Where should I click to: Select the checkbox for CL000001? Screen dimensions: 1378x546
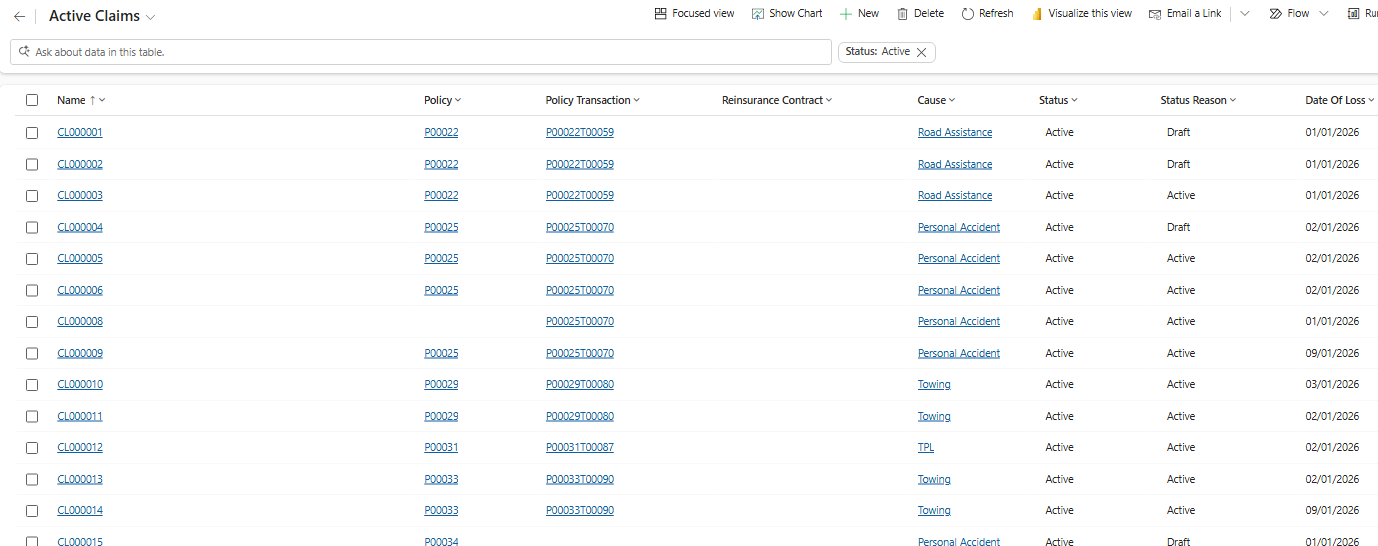click(32, 132)
